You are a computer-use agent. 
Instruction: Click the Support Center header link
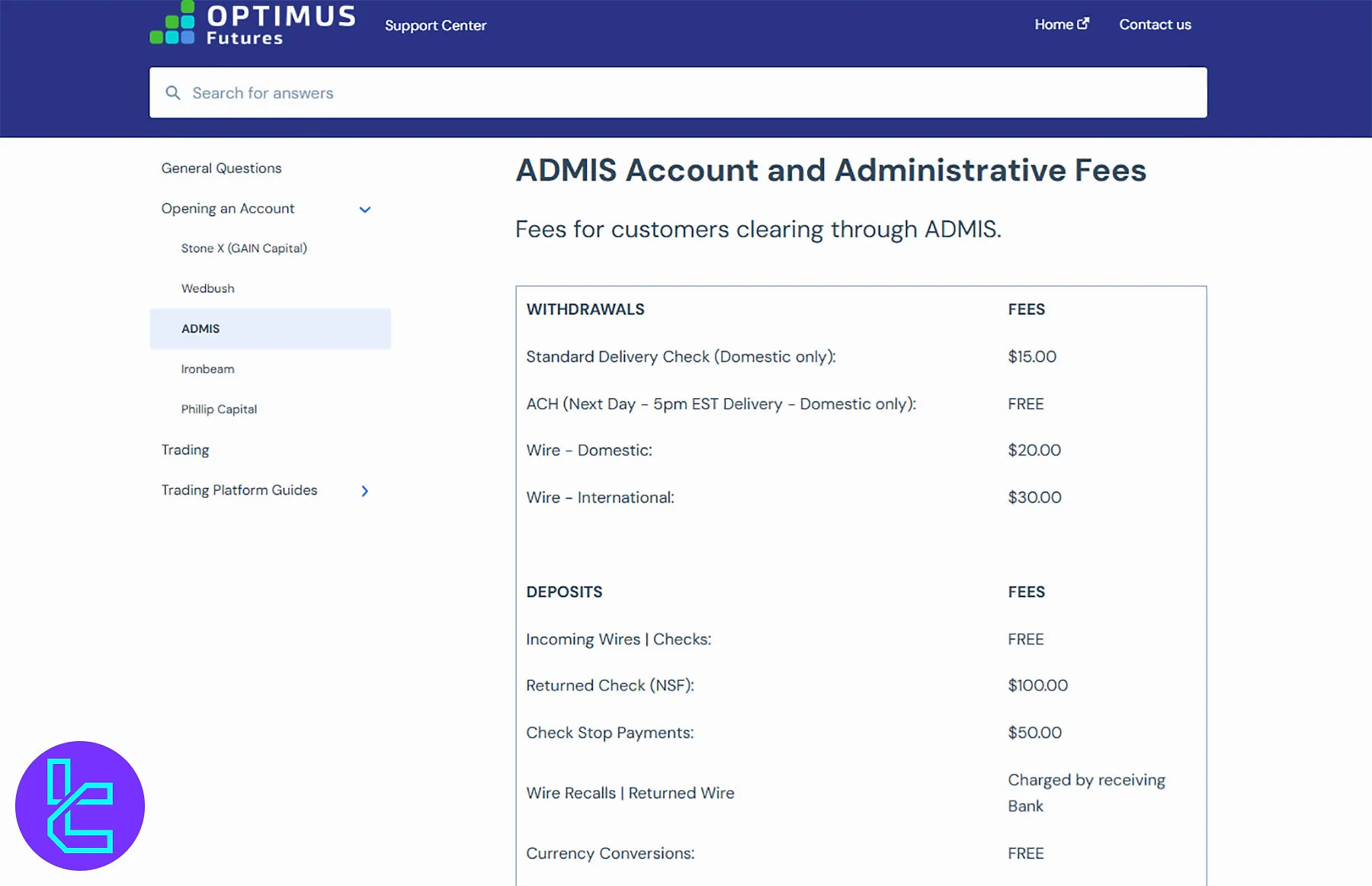pyautogui.click(x=435, y=25)
